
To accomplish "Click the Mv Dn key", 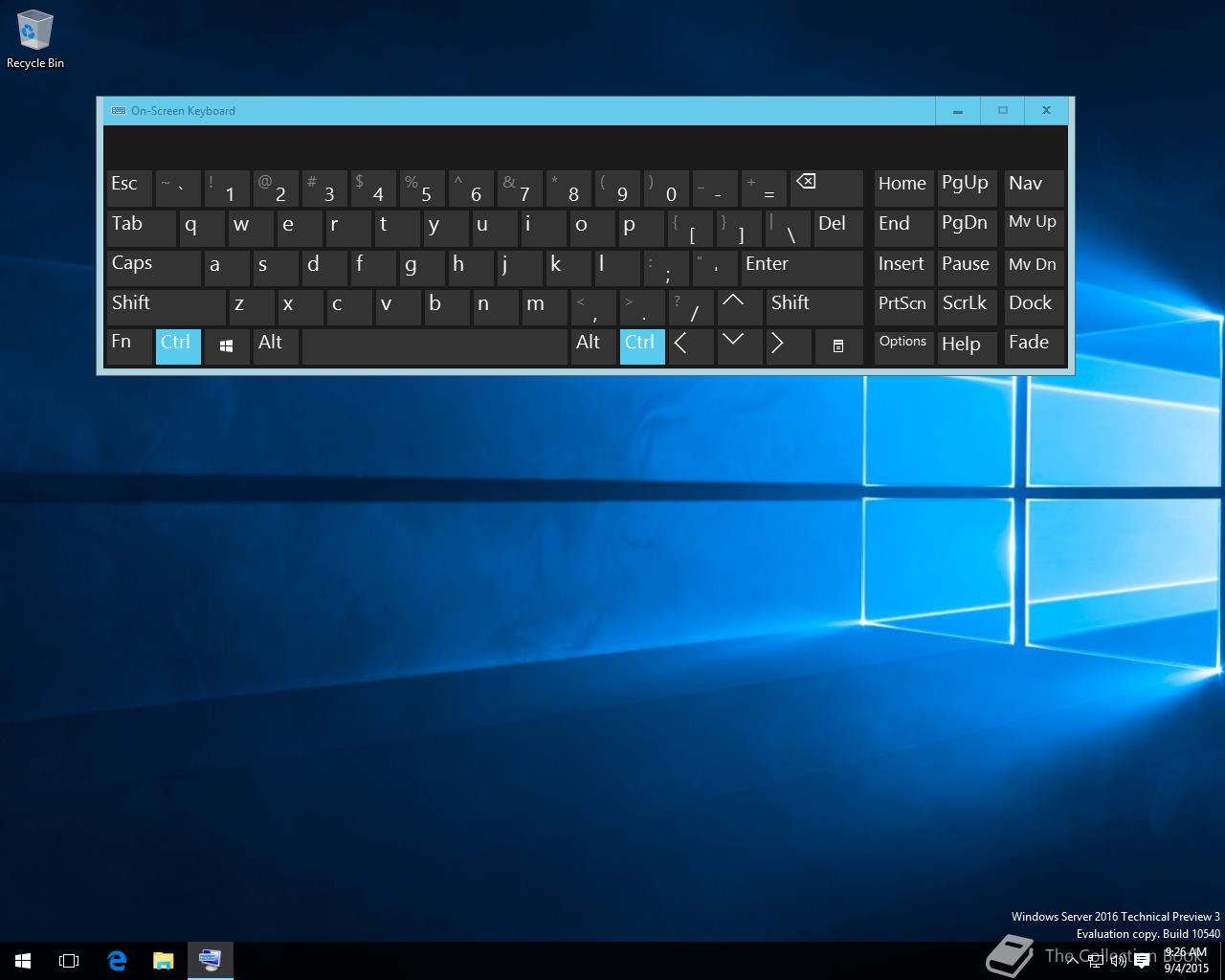I will tap(1034, 267).
